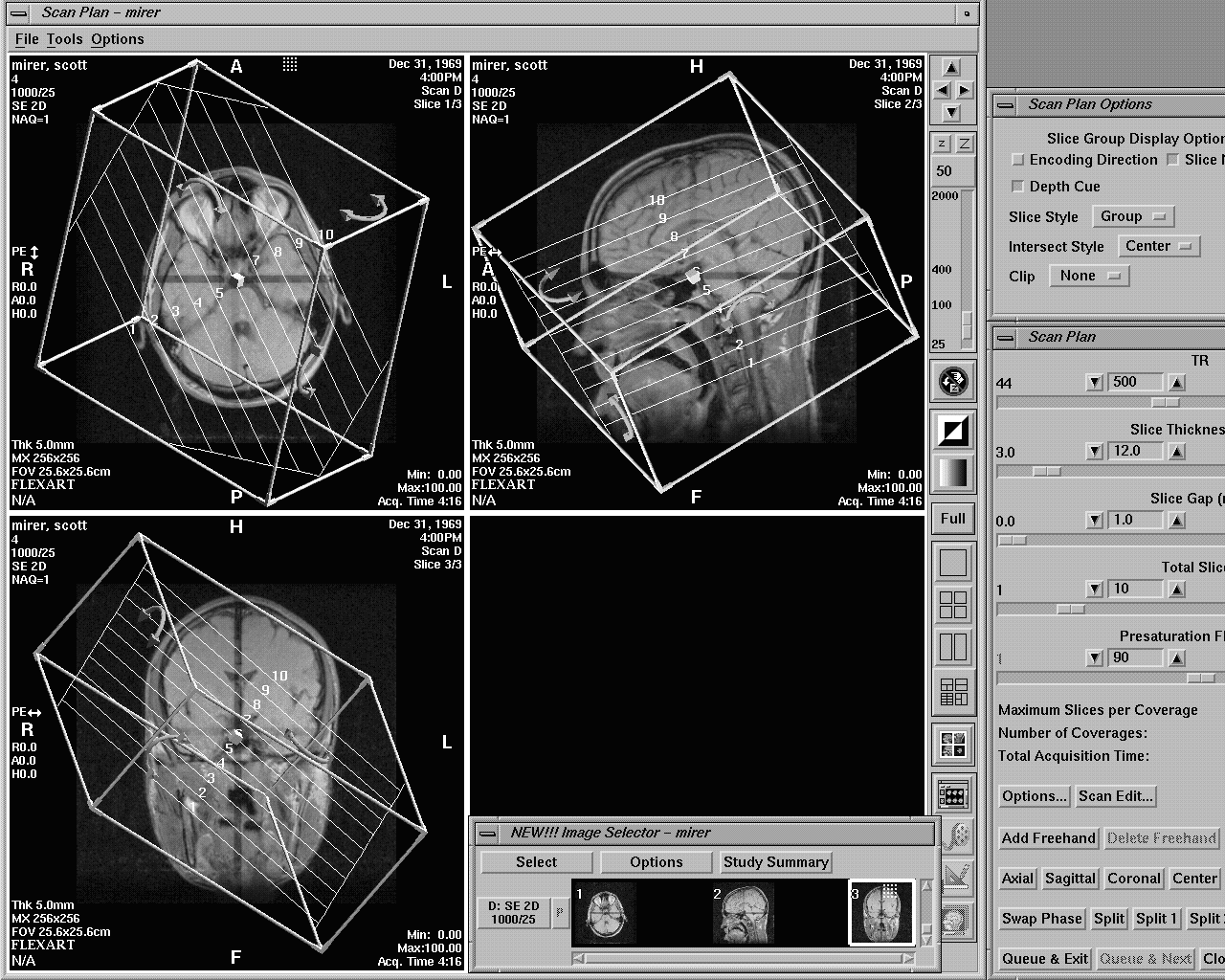Select thumbnail 1 axial image
The width and height of the screenshot is (1225, 980).
(604, 913)
